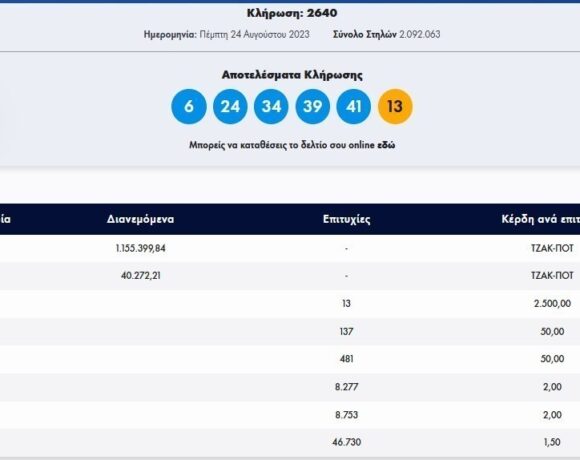
Task: Click the 'Επιτυχίες' column header
Action: click(x=347, y=219)
